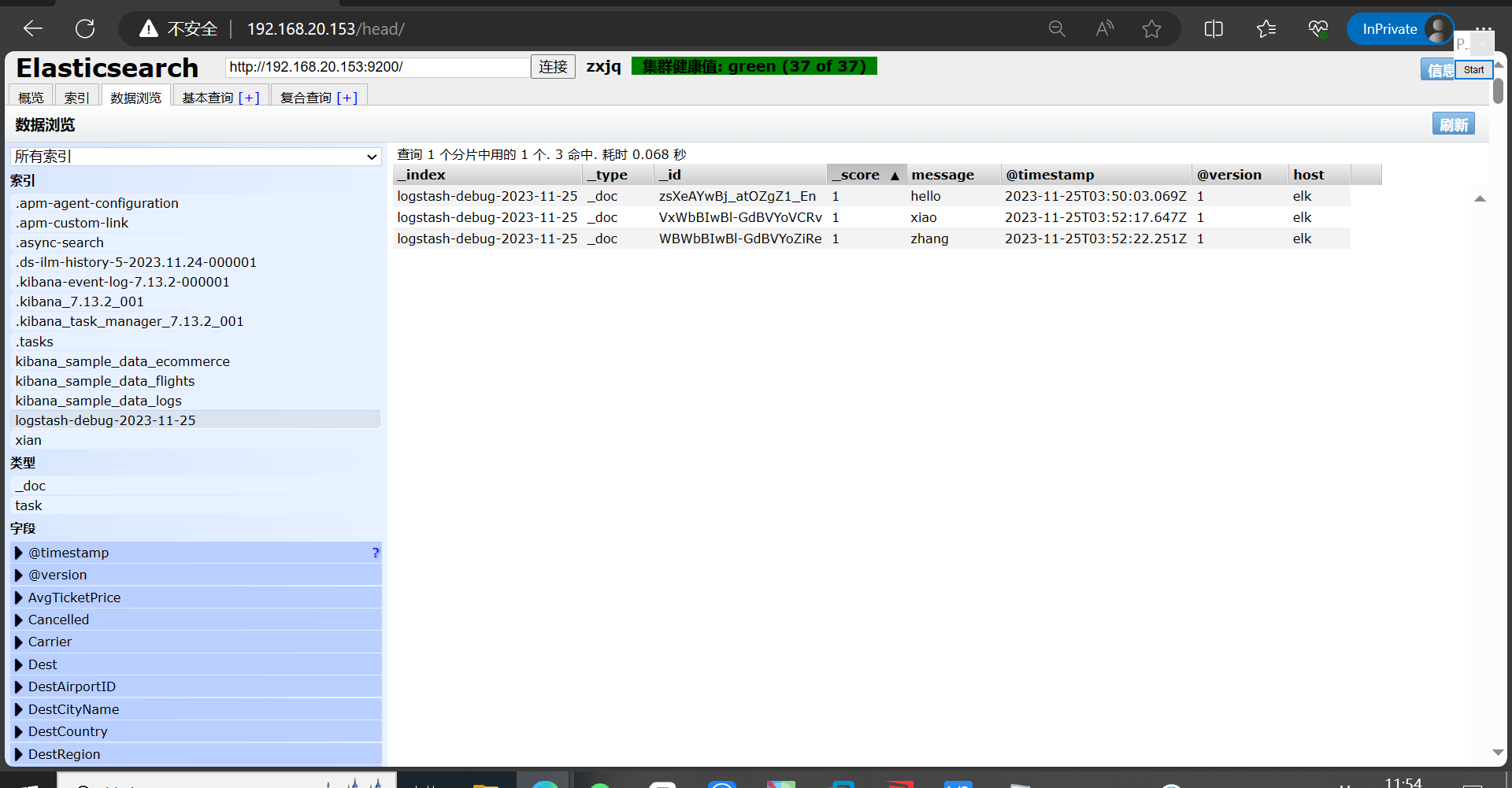Switch to the 复合查询 tab
Image resolution: width=1512 pixels, height=788 pixels.
(306, 98)
